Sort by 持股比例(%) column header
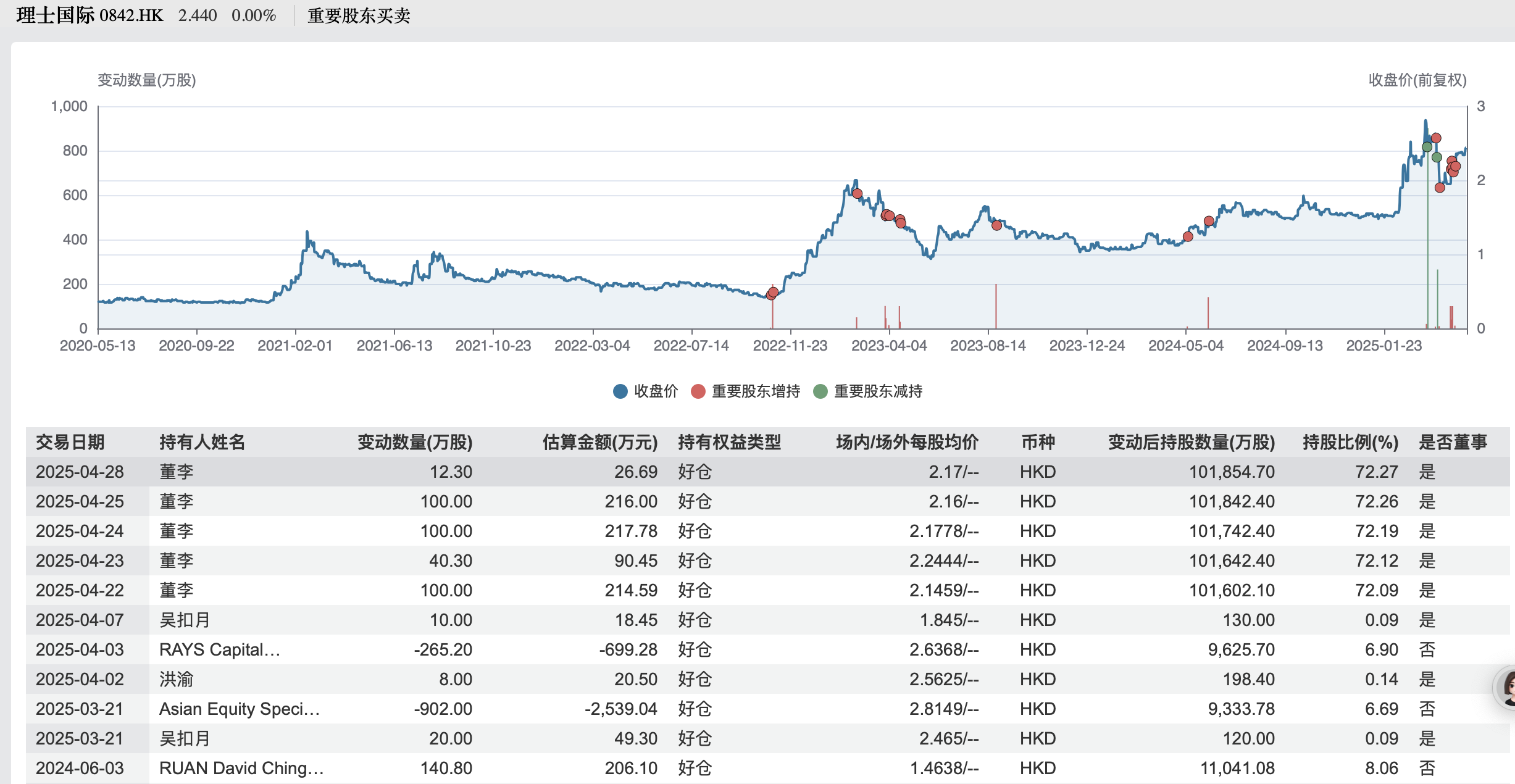Screen dimensions: 1515x784 1350,442
